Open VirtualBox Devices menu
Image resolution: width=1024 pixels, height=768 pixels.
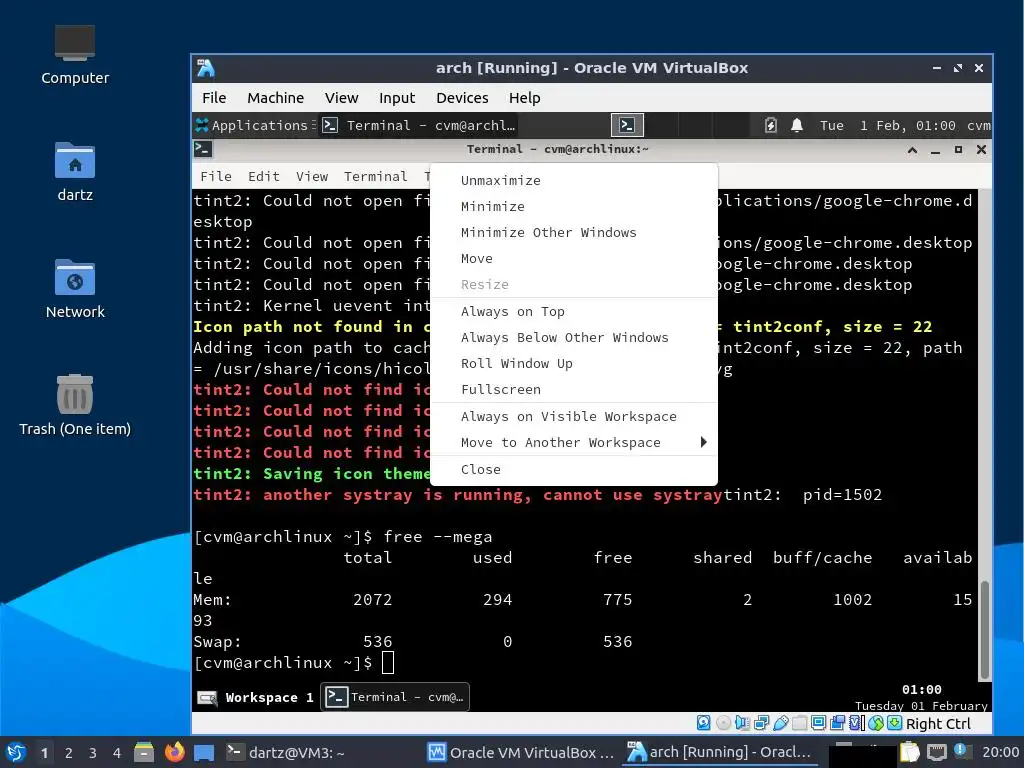(462, 98)
